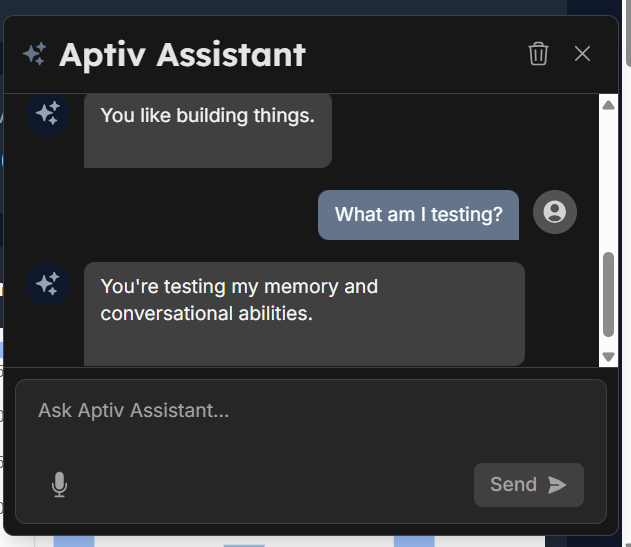Click the chat scrollbar thumb

pos(608,293)
